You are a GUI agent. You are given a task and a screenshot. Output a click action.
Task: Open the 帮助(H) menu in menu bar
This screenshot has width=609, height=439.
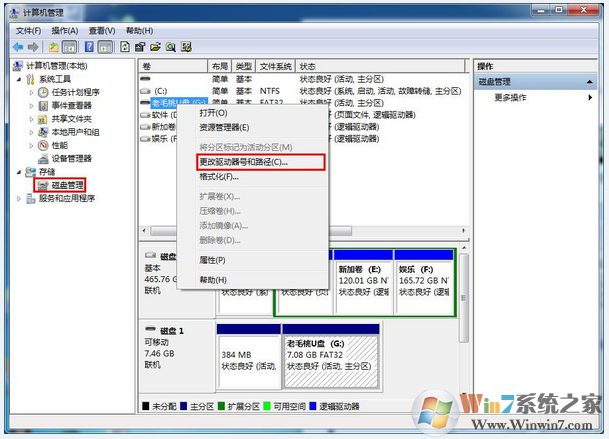(x=139, y=31)
